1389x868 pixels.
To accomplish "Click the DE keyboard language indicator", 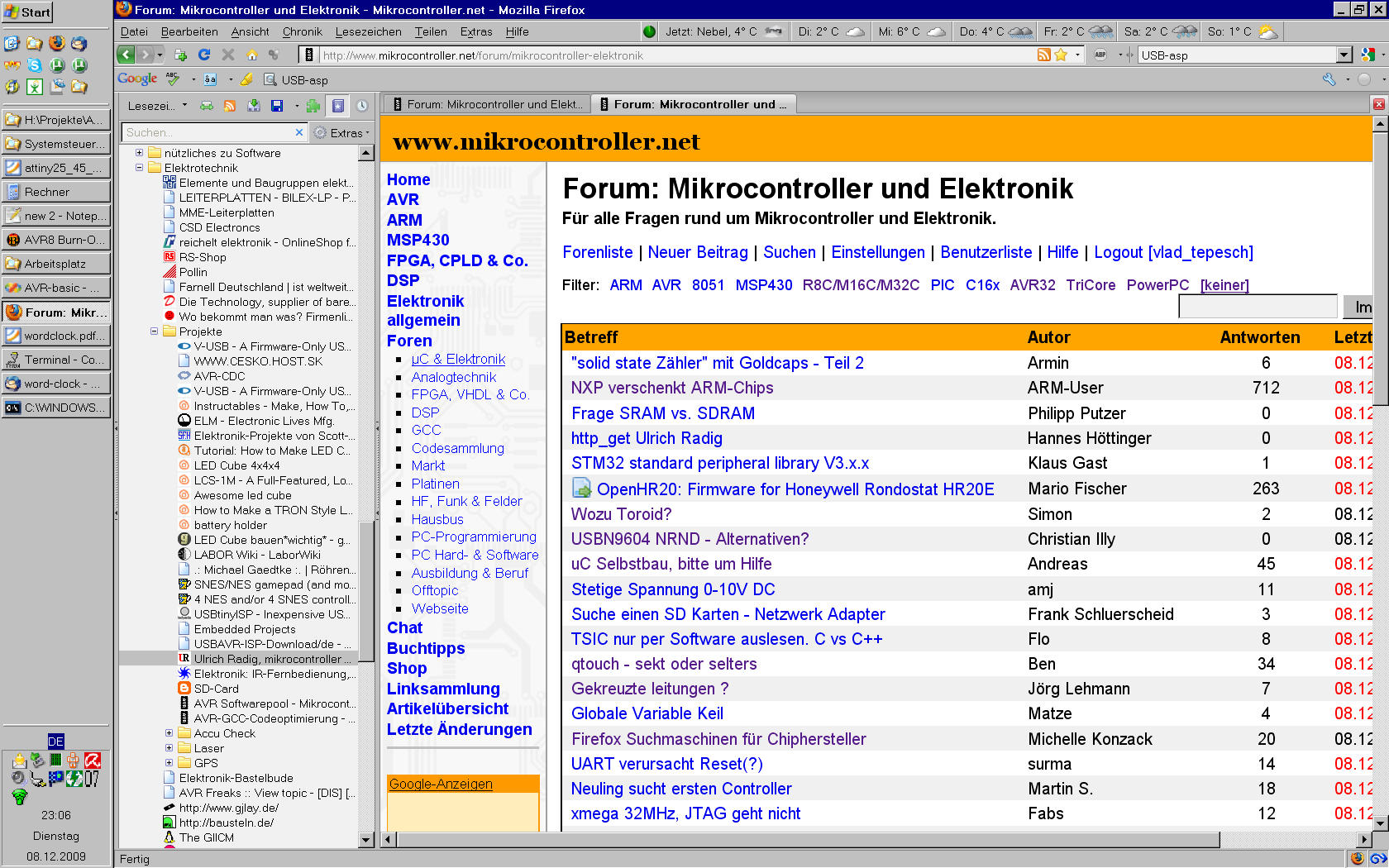I will 55,741.
